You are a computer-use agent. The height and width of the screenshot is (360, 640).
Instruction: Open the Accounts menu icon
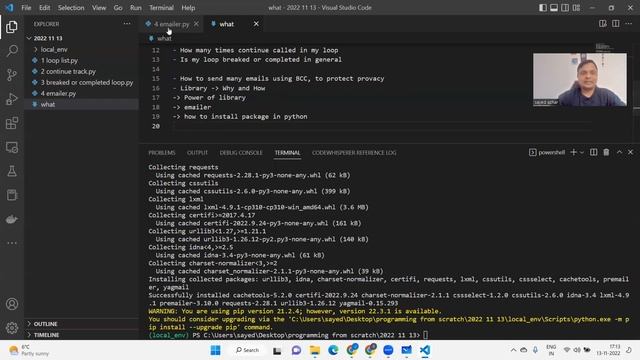[12, 304]
